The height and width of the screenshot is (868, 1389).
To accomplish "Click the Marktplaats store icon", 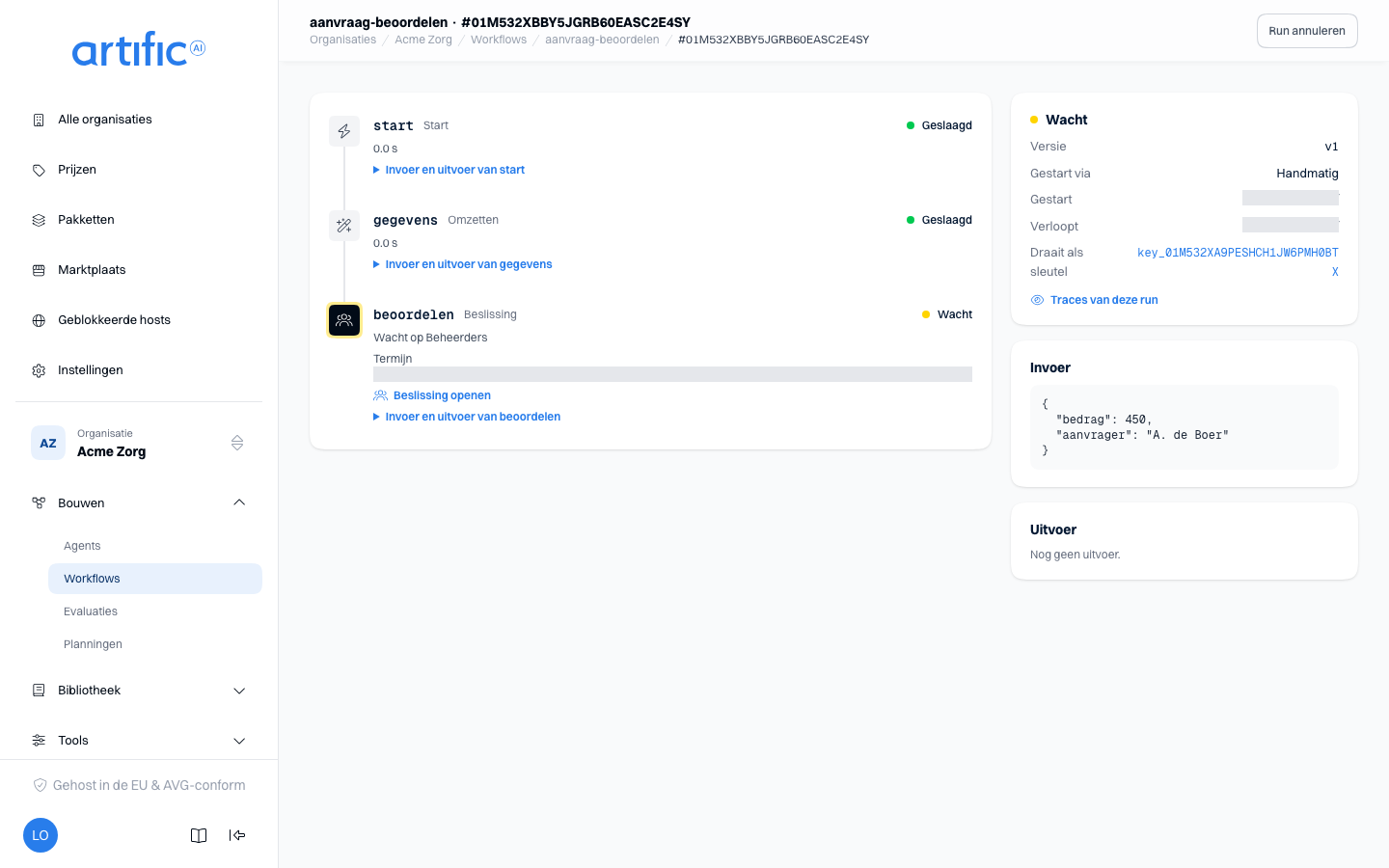I will 39,270.
